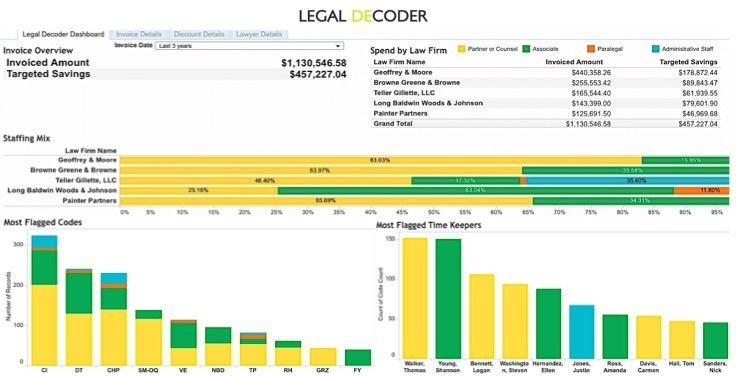Click the Walker, Thomas yellow bar
Viewport: 736px width, 378px height.
coord(415,298)
